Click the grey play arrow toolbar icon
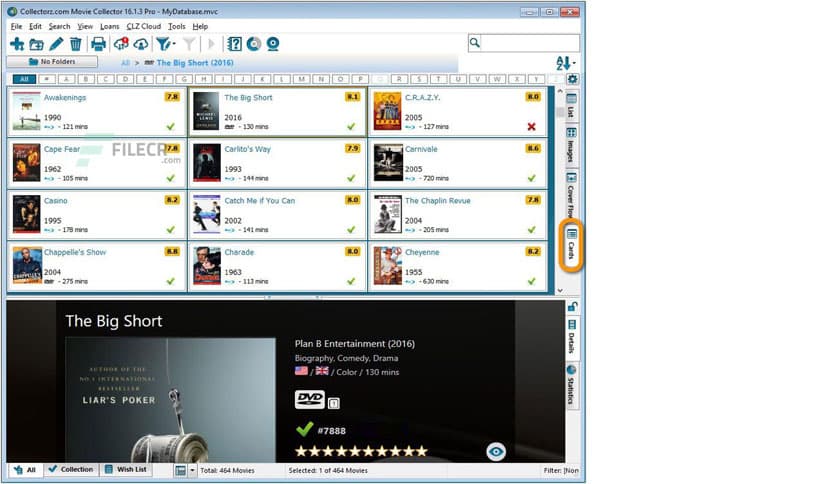 tap(212, 44)
